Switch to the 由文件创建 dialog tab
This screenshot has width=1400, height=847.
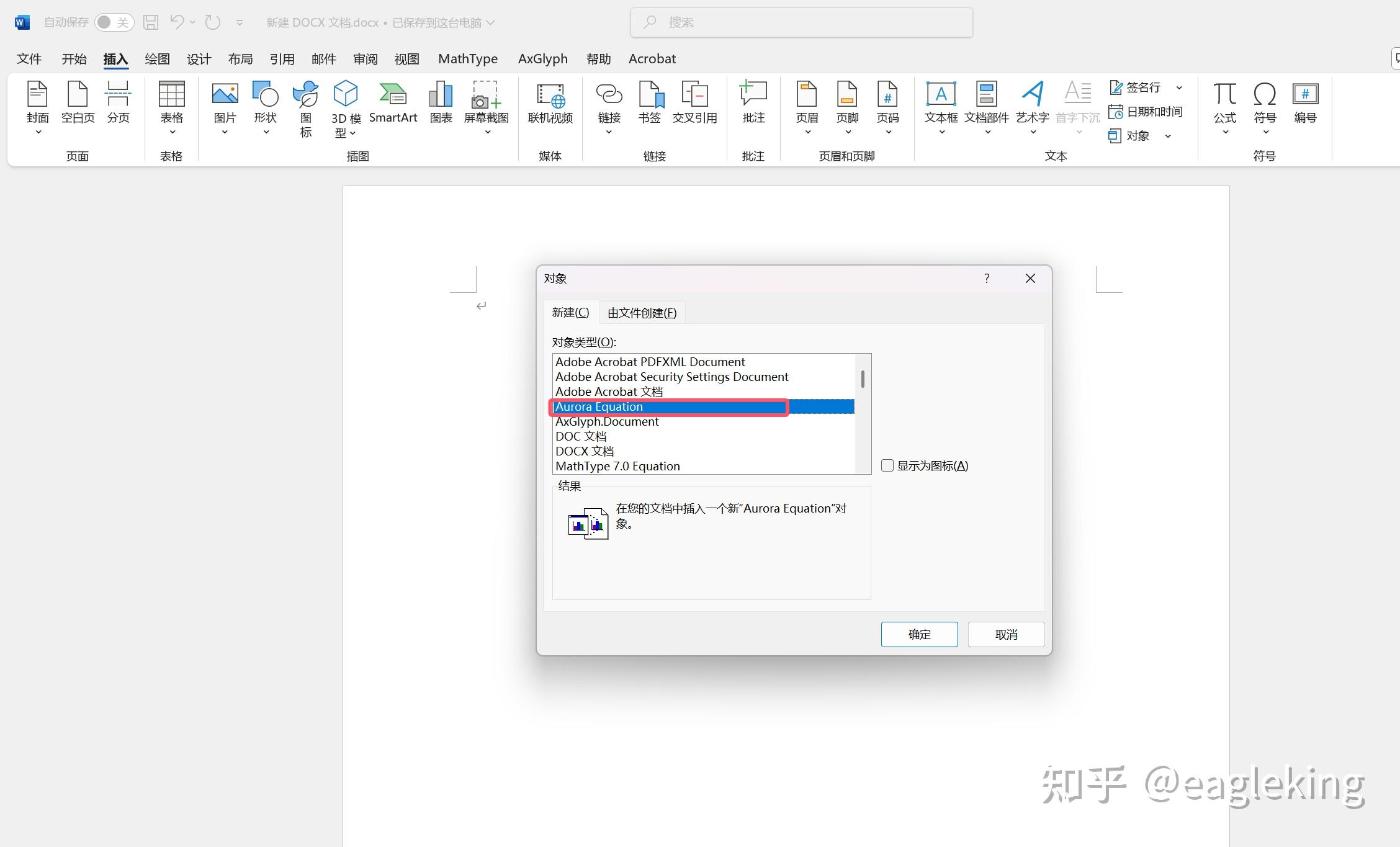pyautogui.click(x=642, y=313)
